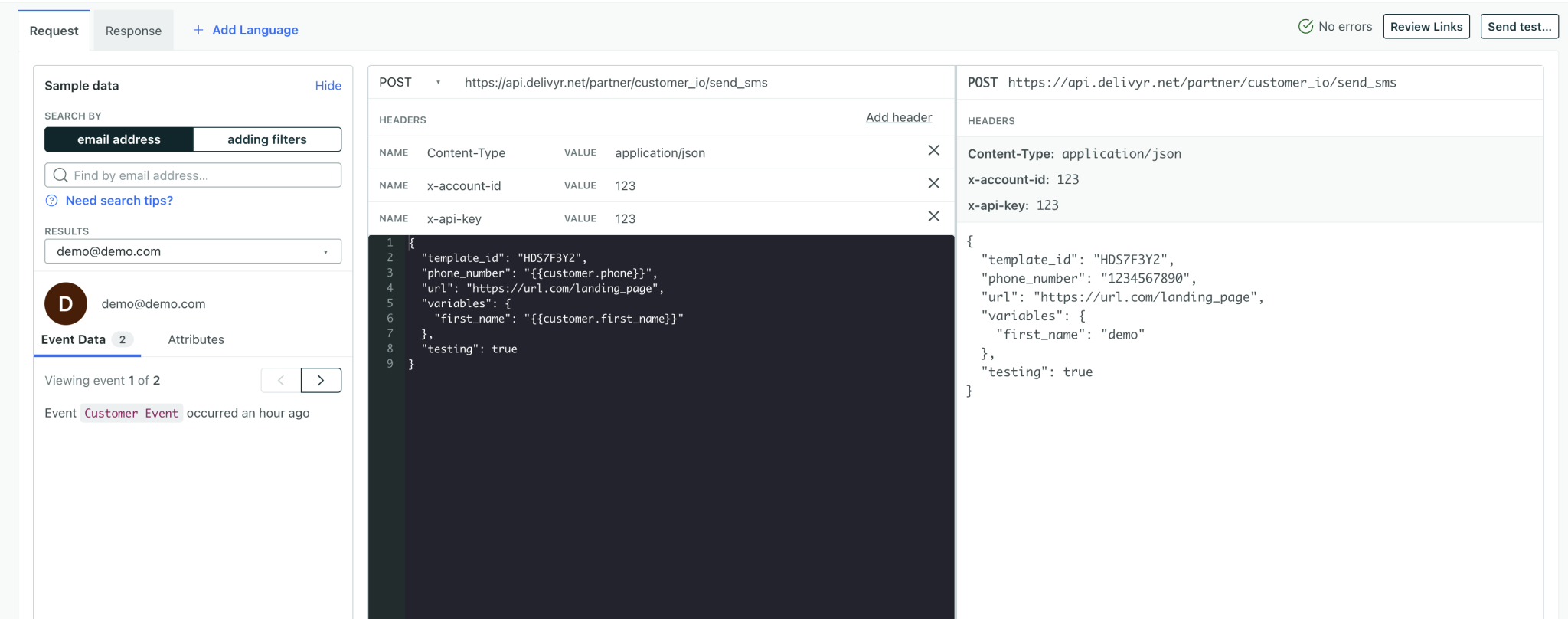Viewport: 1568px width, 619px height.
Task: Click the preview phone_number 1234567890 line
Action: click(1089, 278)
